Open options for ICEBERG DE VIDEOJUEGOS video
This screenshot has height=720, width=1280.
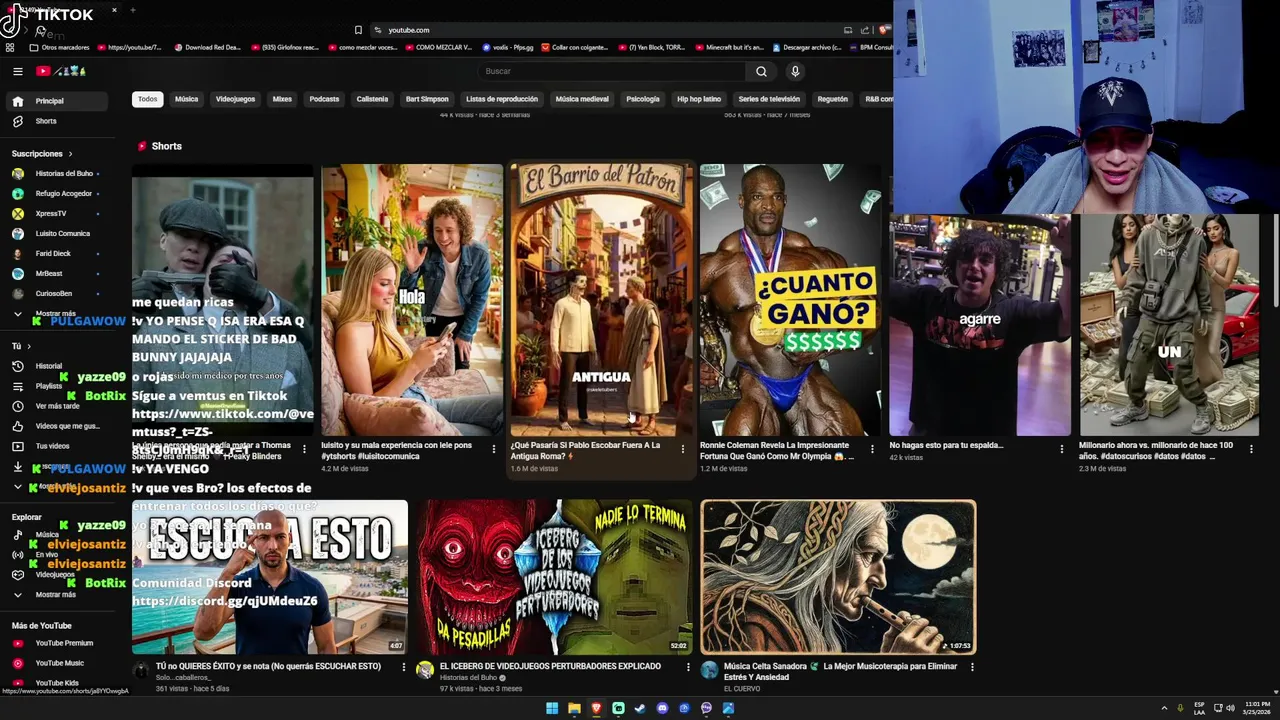(688, 667)
